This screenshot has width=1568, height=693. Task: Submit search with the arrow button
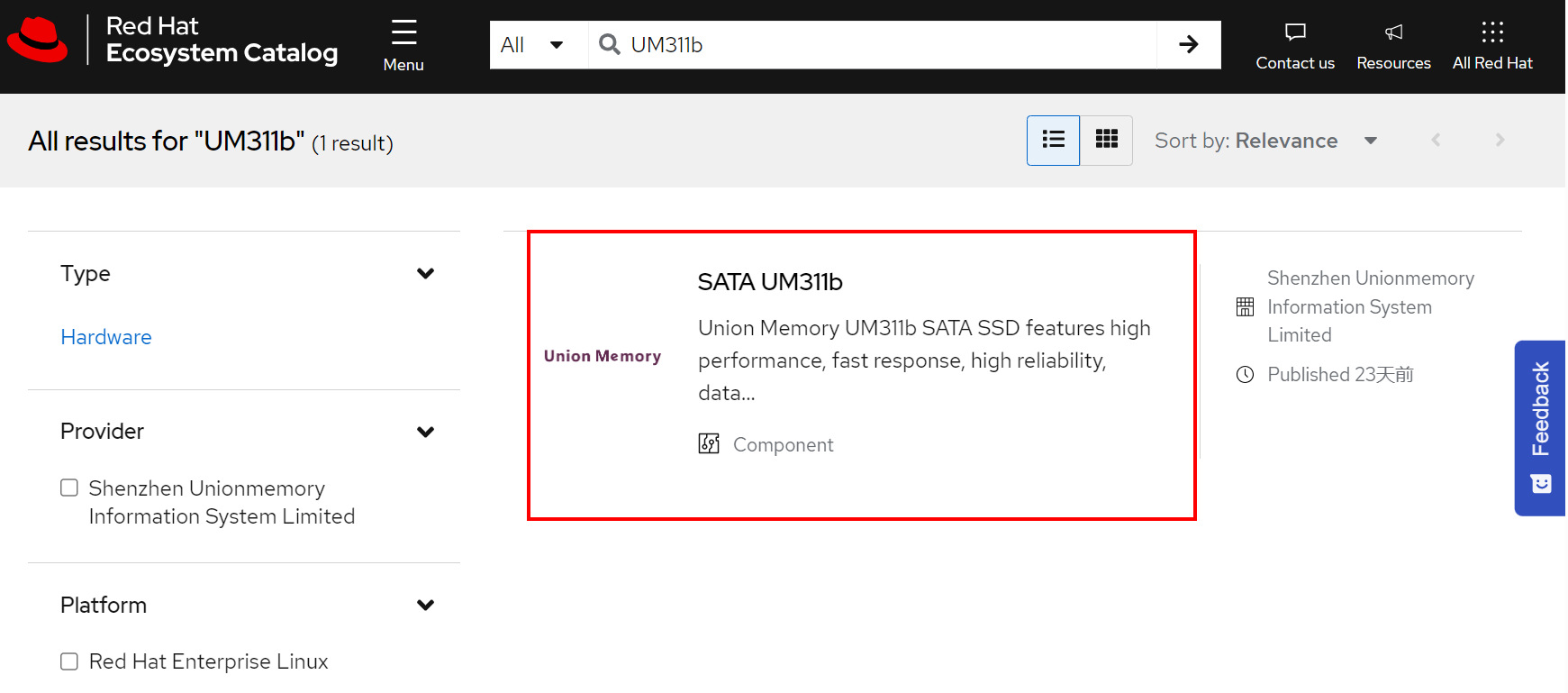pyautogui.click(x=1188, y=45)
